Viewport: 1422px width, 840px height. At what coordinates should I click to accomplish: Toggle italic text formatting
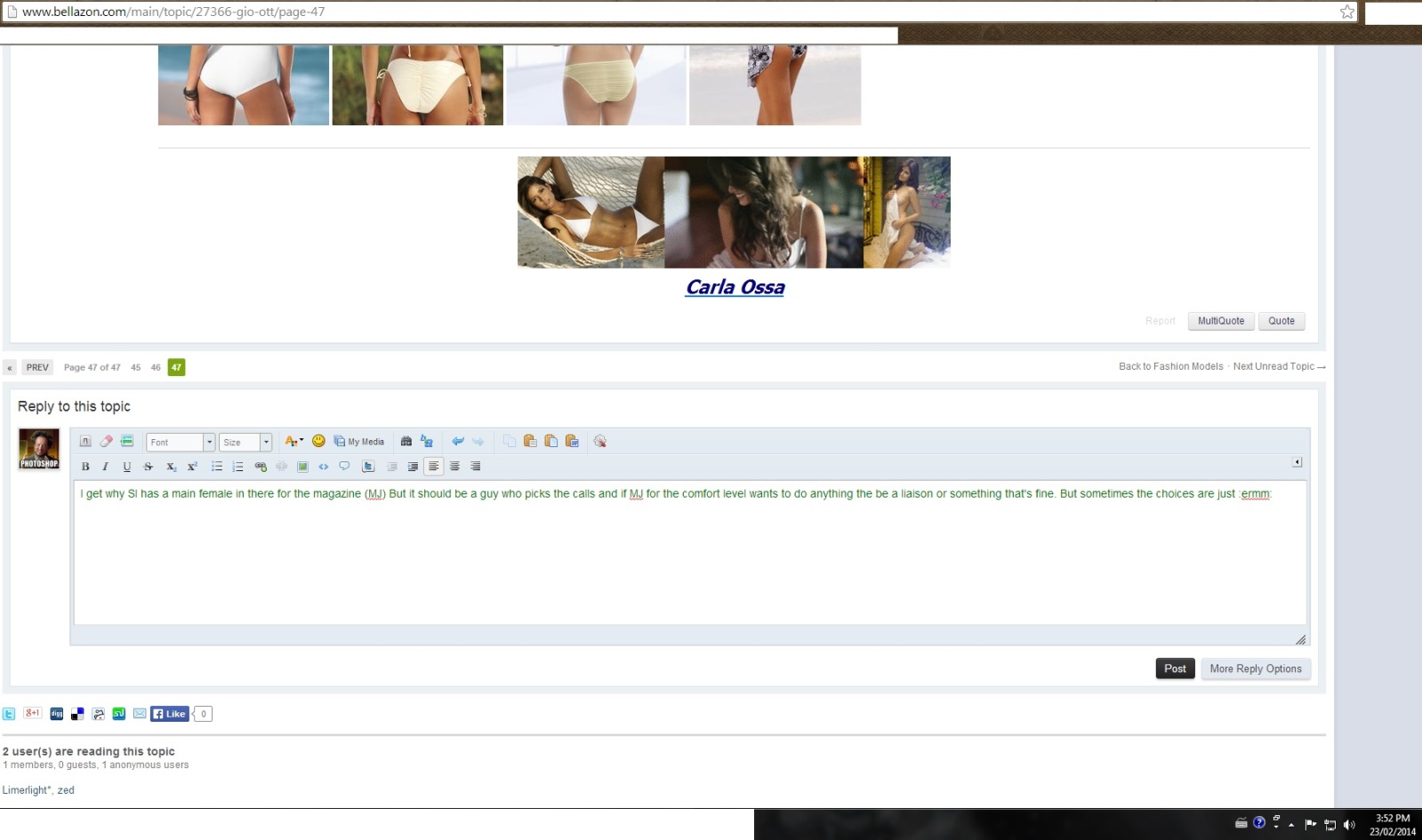click(x=106, y=467)
